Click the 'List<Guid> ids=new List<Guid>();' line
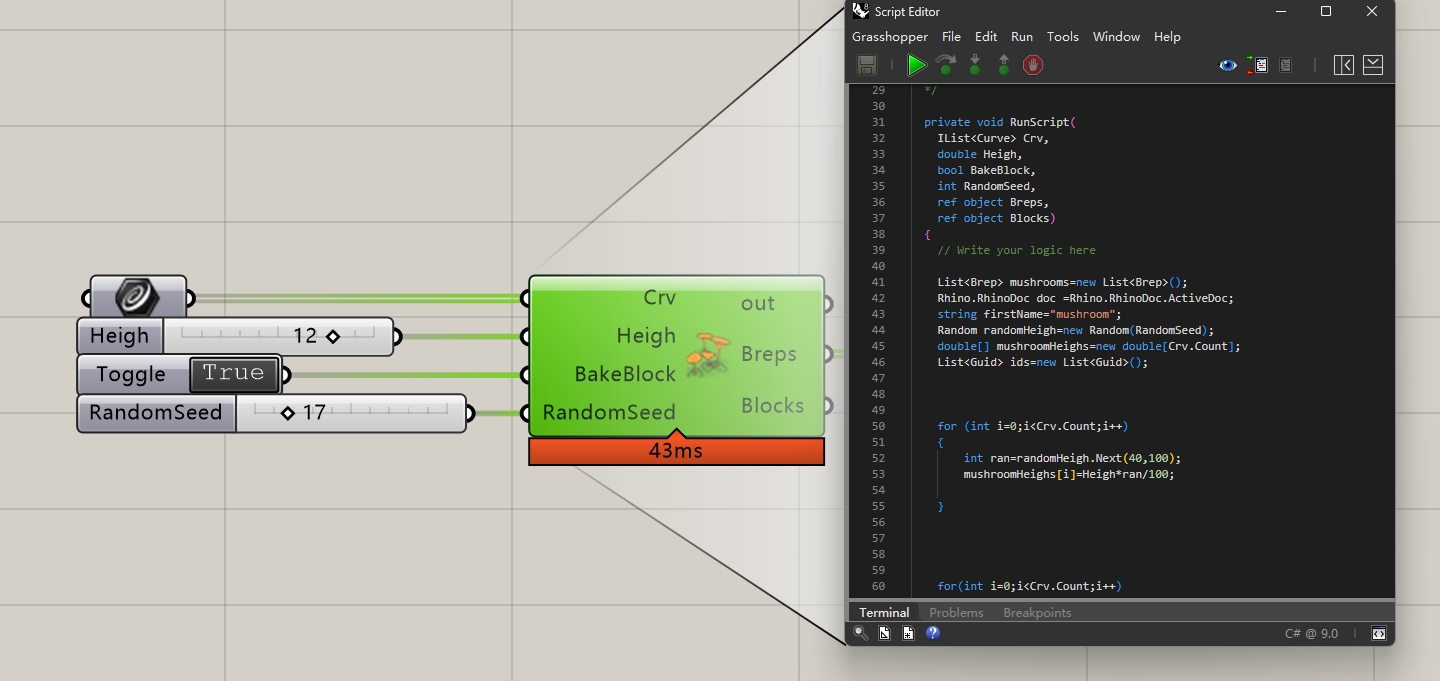The height and width of the screenshot is (681, 1440). click(x=1042, y=362)
